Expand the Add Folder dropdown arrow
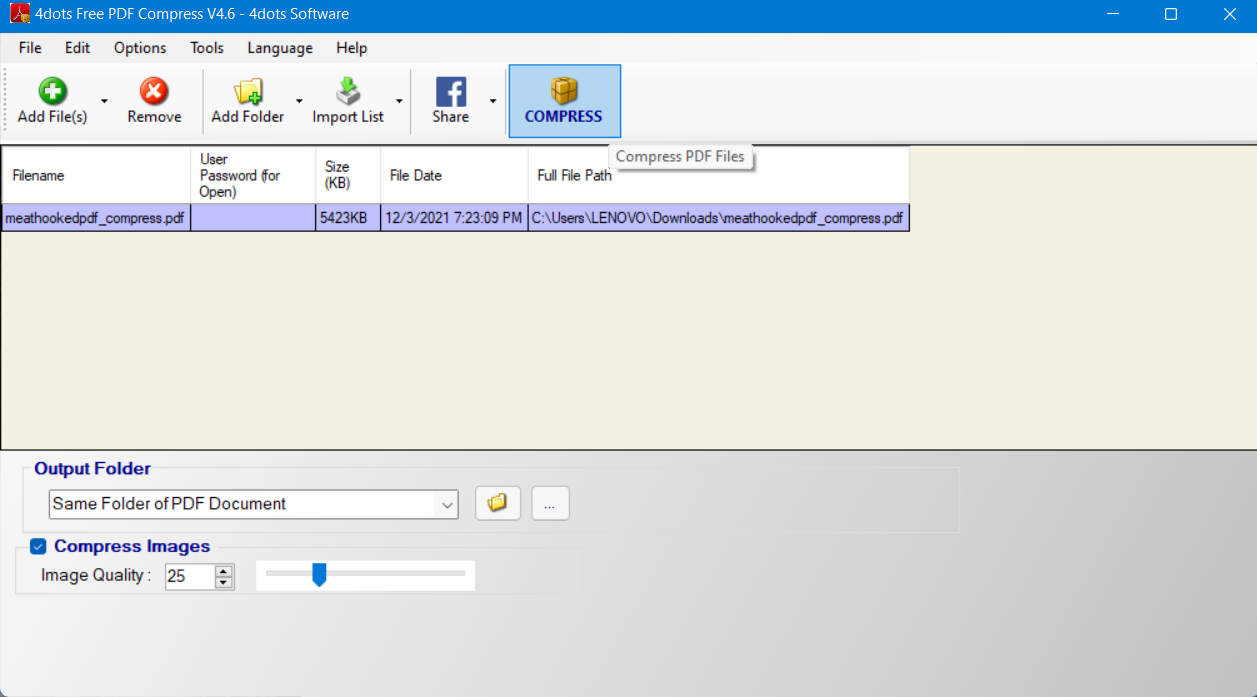The image size is (1257, 697). [298, 101]
